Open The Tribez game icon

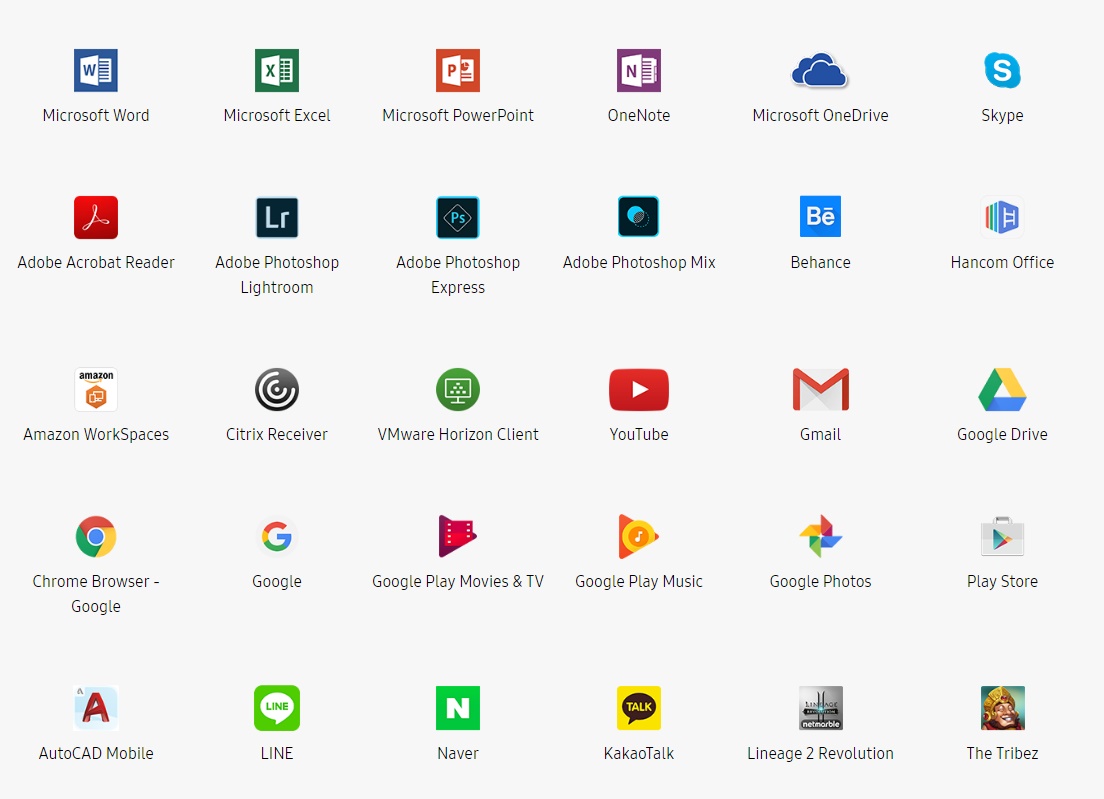(x=1002, y=708)
